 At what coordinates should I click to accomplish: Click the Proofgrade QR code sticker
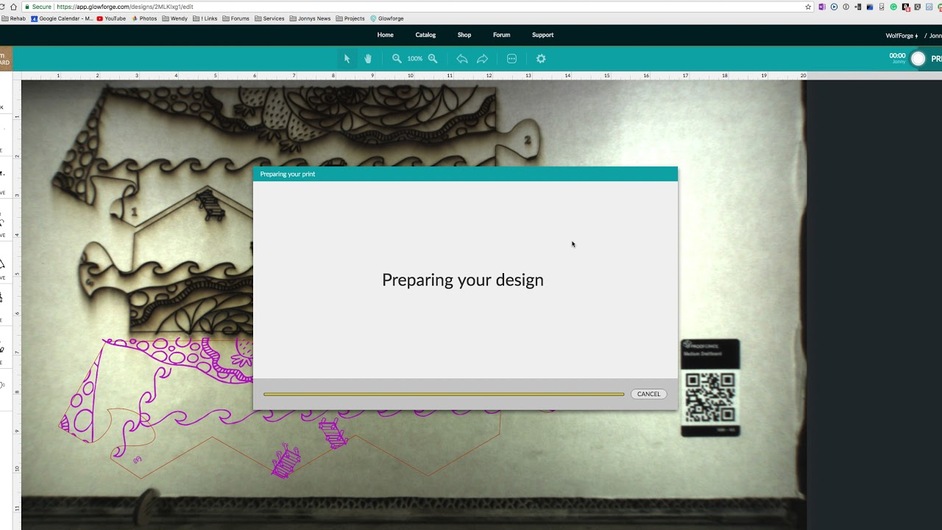(710, 388)
